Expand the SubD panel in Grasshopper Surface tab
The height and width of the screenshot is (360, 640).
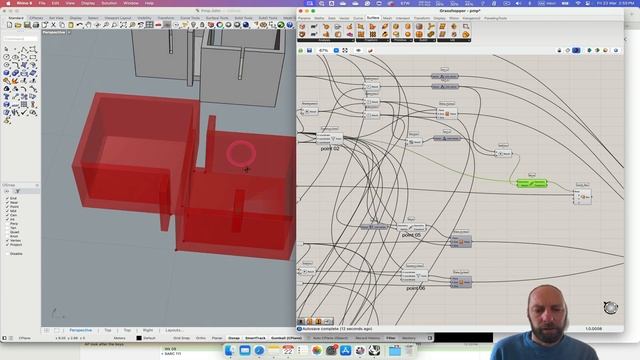click(425, 40)
